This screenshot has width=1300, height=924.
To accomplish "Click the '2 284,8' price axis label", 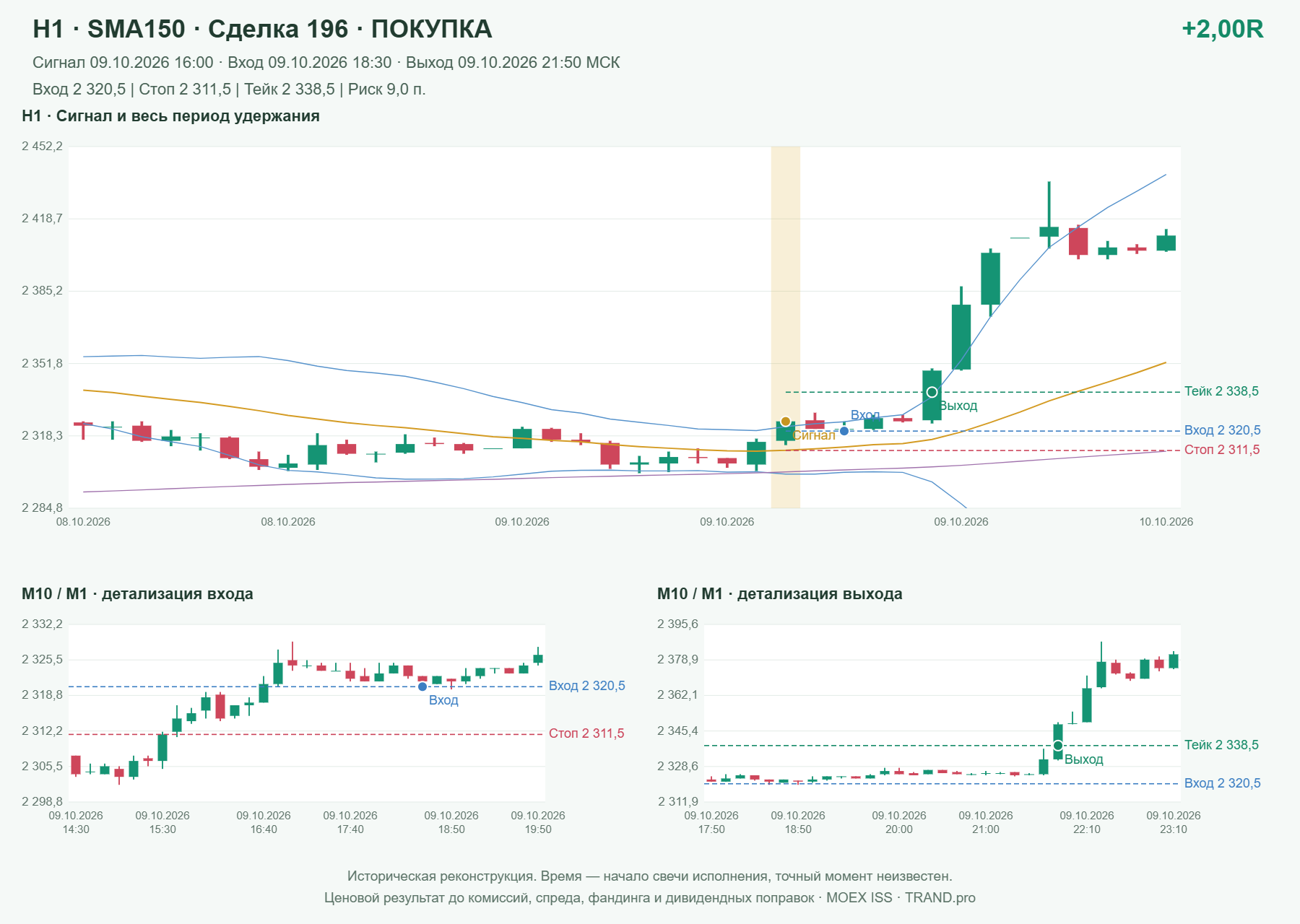I will [x=42, y=507].
